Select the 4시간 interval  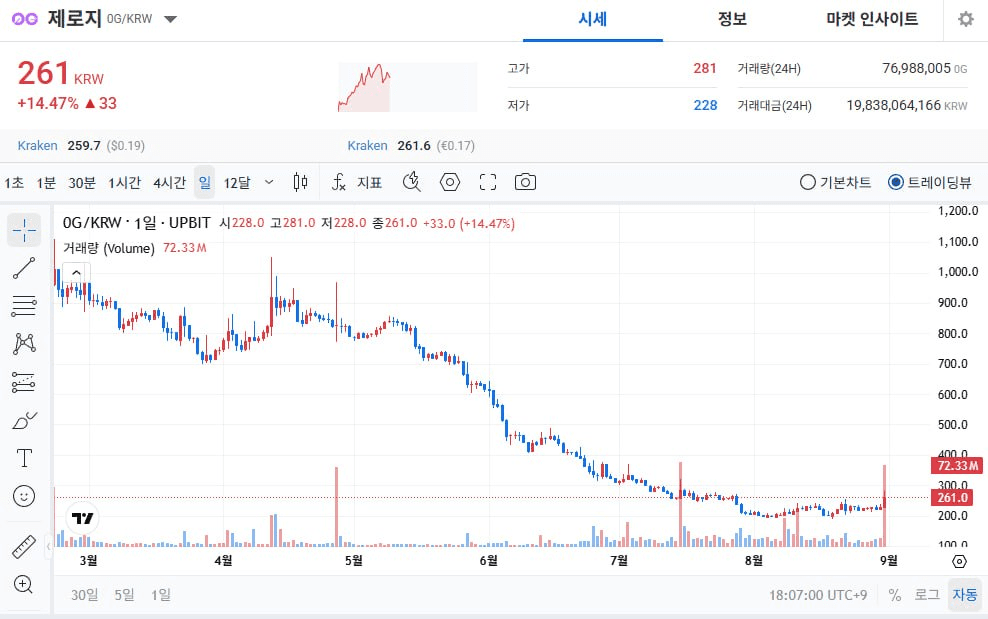point(169,183)
